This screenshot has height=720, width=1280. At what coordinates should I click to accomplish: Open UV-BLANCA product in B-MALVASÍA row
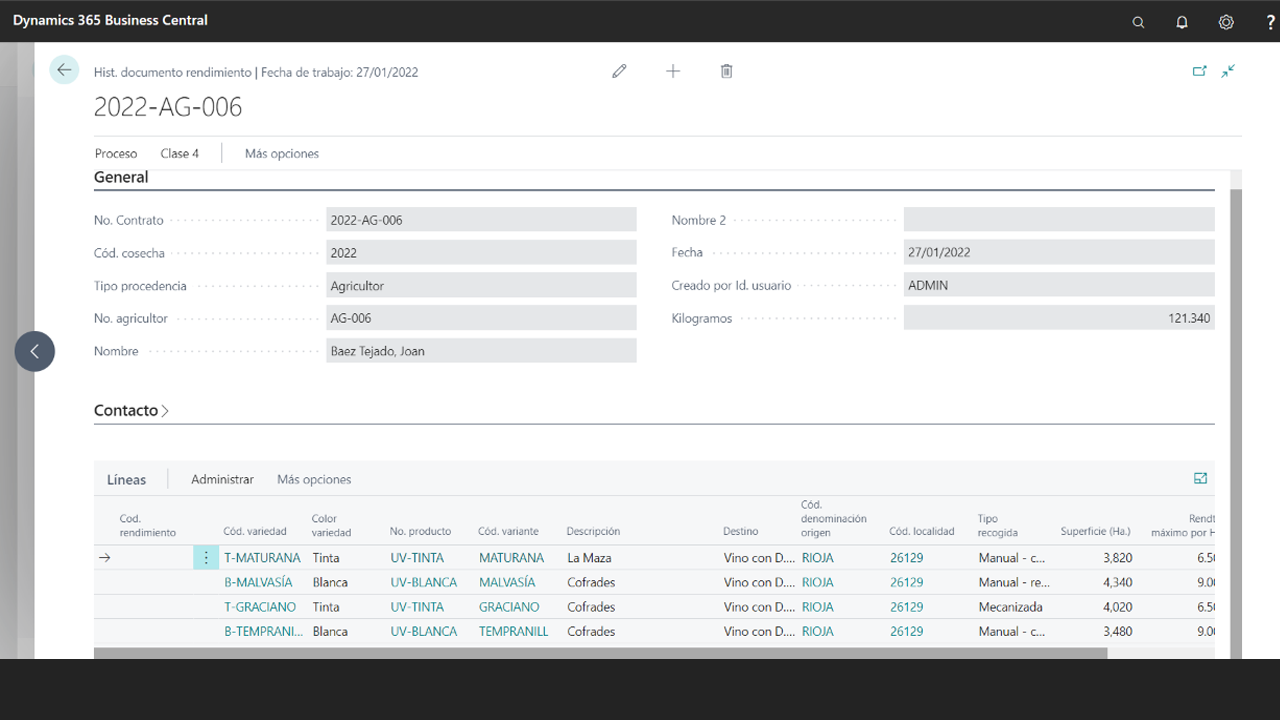[x=424, y=582]
